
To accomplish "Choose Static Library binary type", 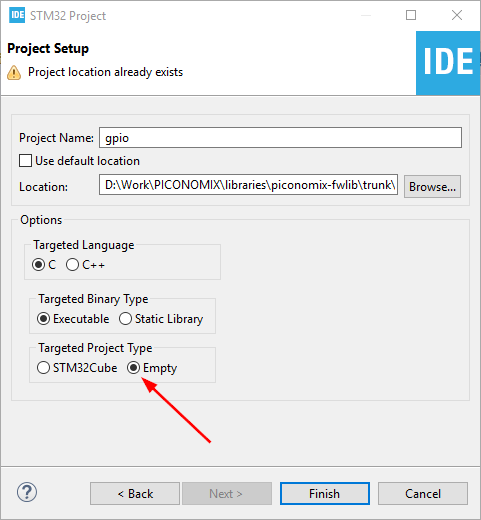I will [x=125, y=319].
